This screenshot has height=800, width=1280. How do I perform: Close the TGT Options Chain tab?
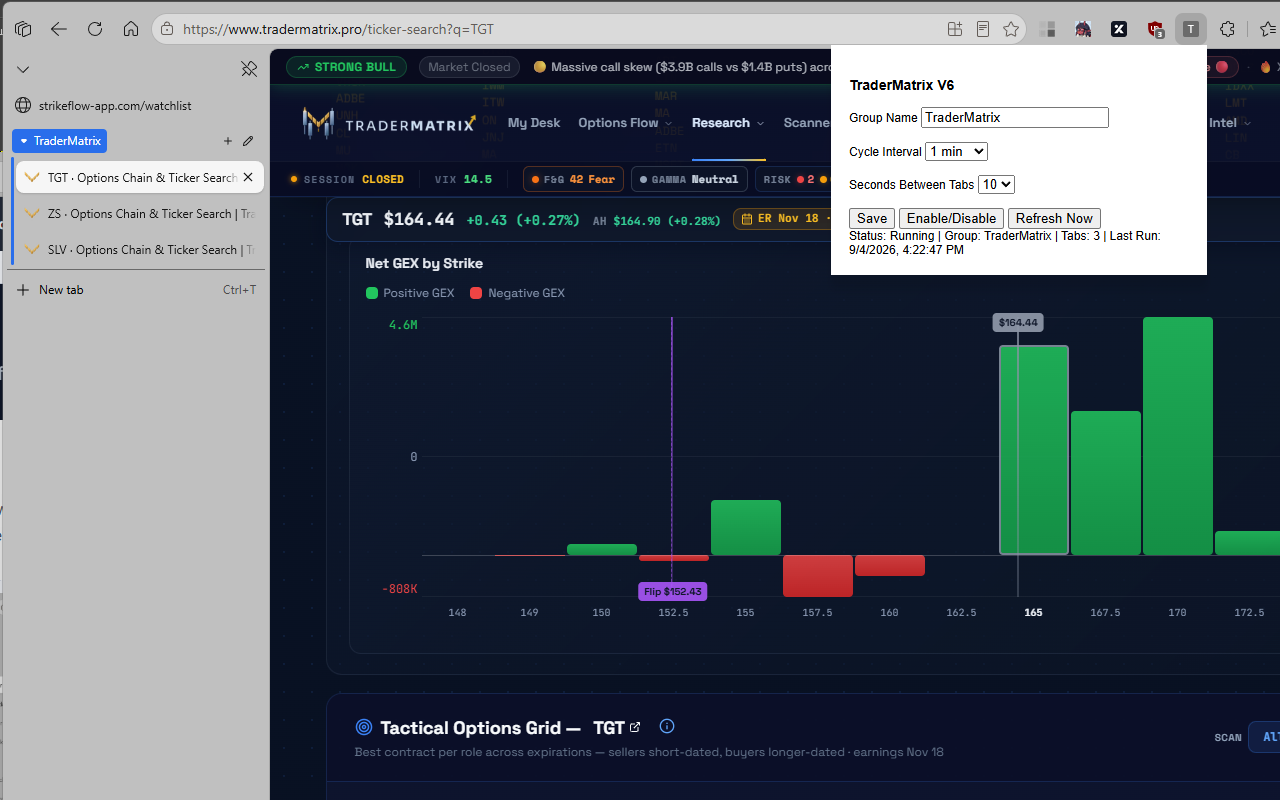[x=249, y=177]
